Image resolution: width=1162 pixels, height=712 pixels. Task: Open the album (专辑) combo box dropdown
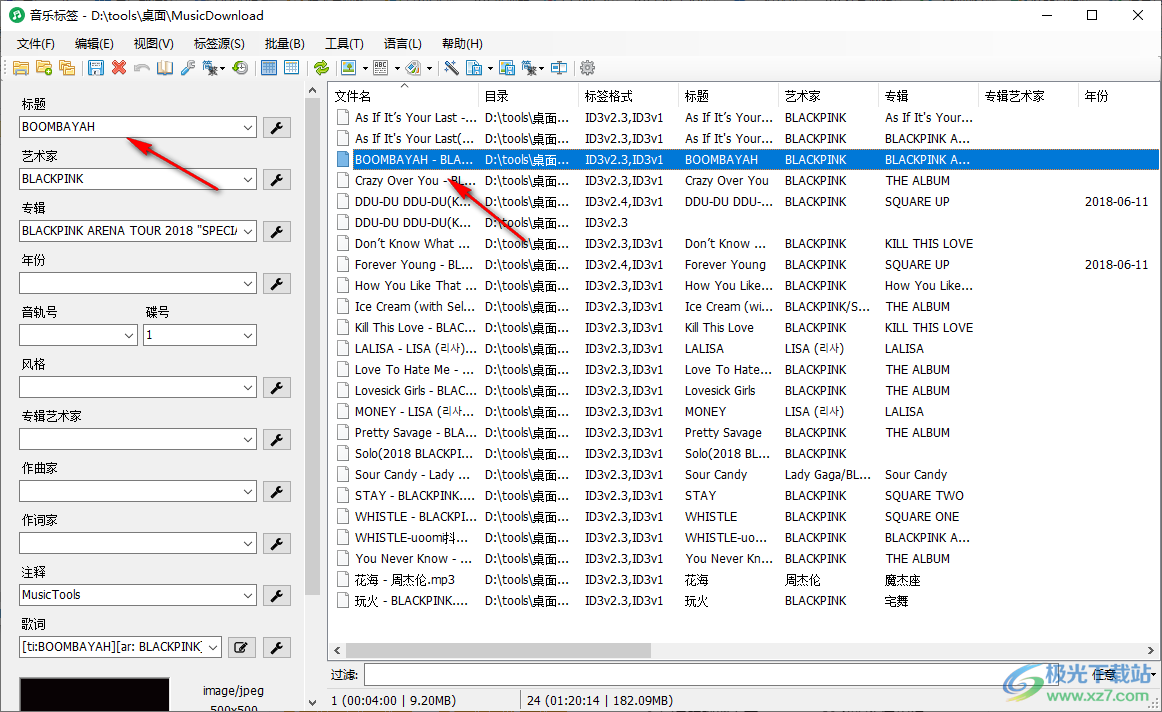248,231
